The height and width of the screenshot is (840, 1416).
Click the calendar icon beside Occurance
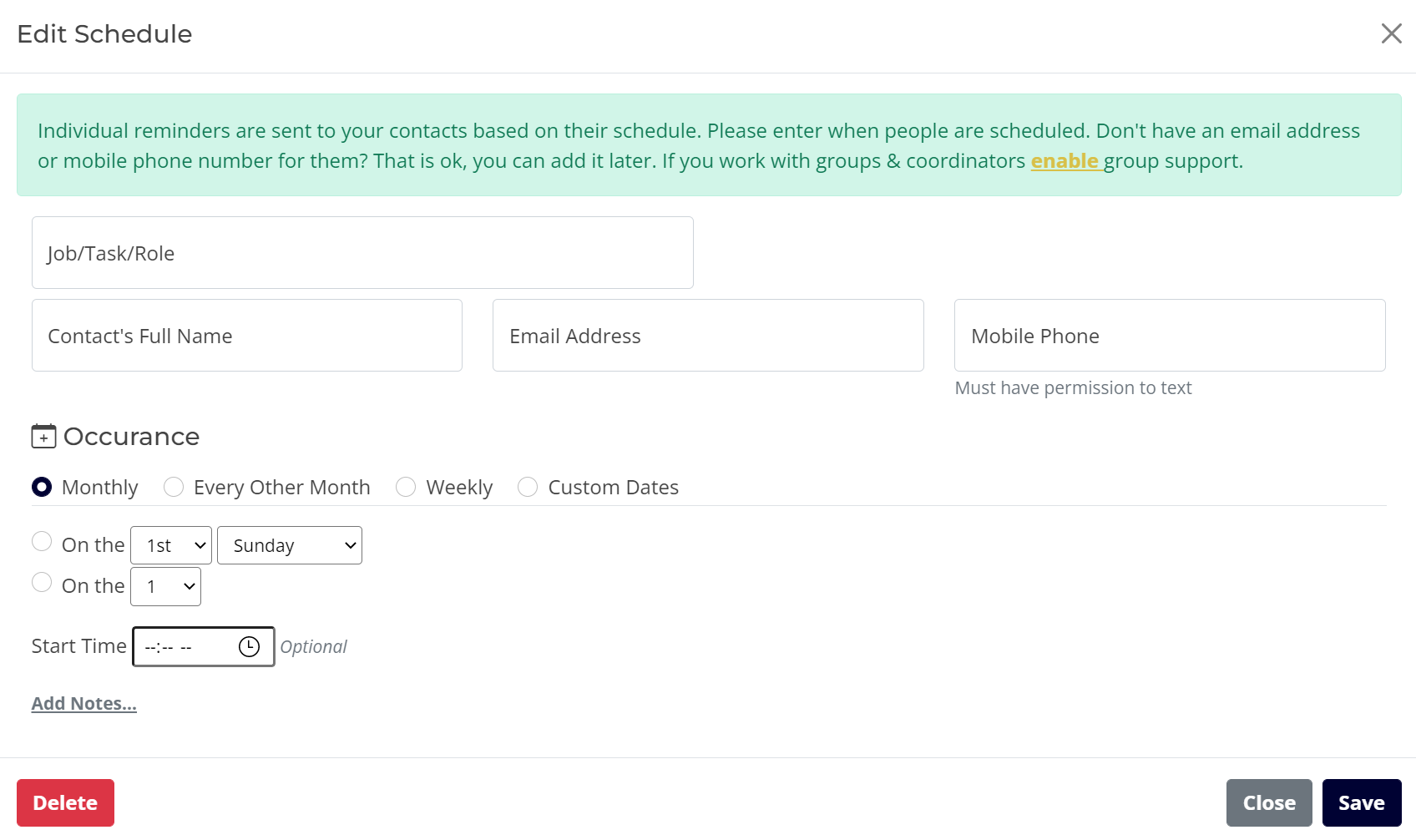point(43,437)
